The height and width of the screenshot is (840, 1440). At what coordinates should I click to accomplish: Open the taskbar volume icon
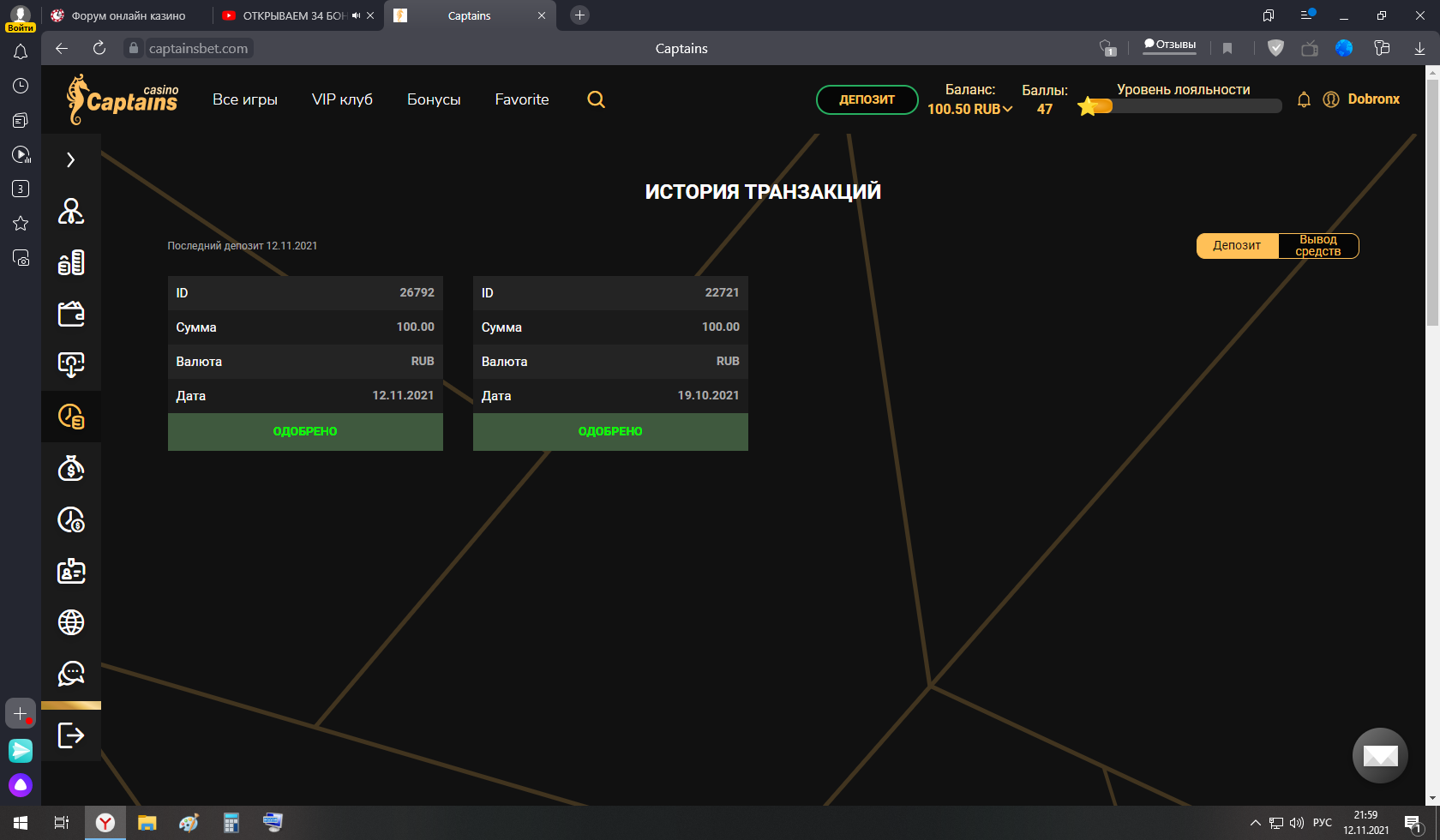(1297, 823)
